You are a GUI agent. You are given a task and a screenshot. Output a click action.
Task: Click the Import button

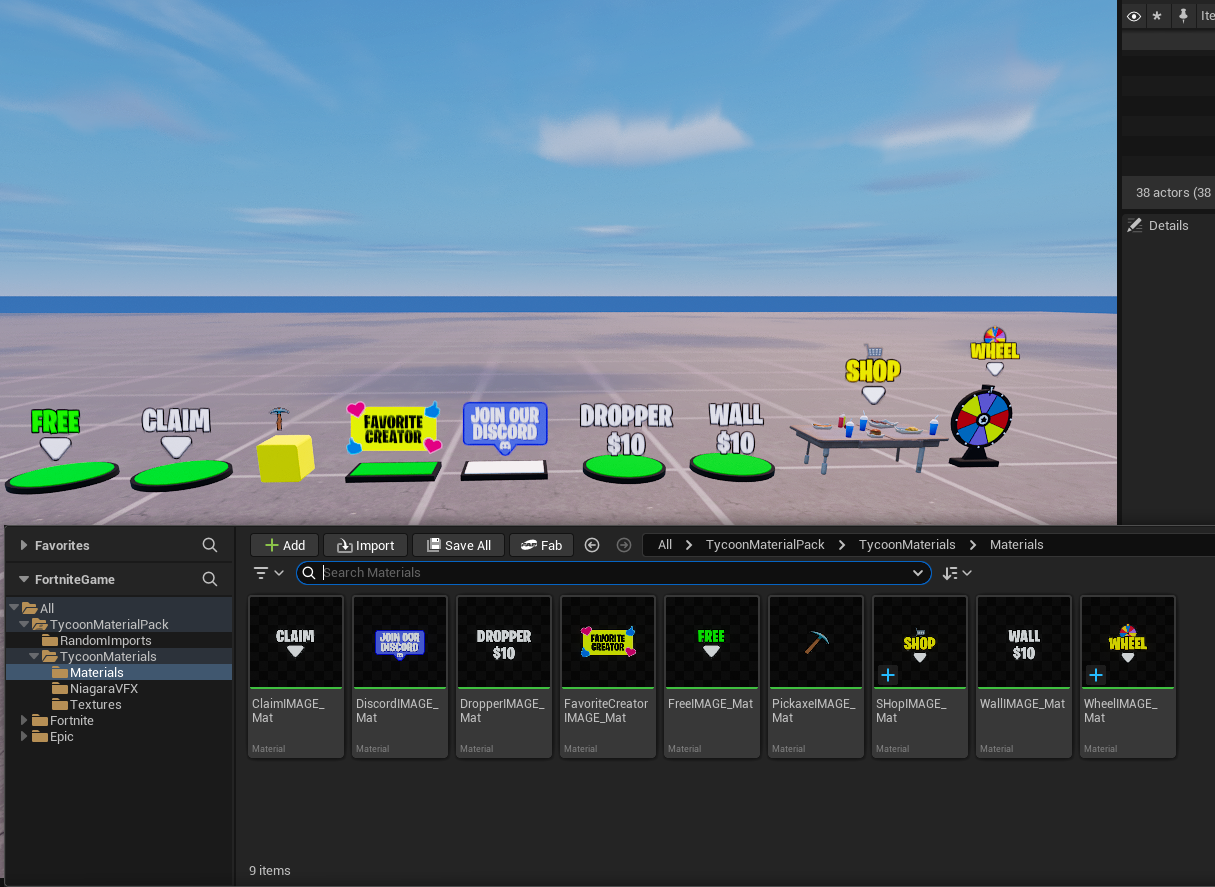click(x=365, y=545)
